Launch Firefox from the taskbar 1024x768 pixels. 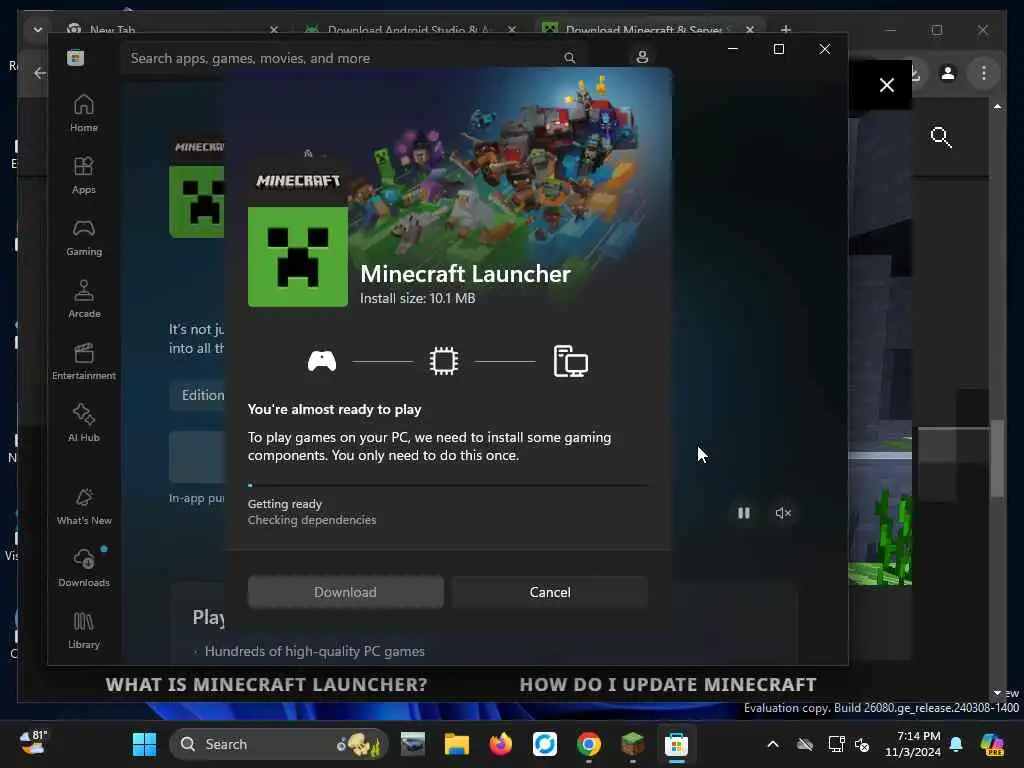[501, 744]
